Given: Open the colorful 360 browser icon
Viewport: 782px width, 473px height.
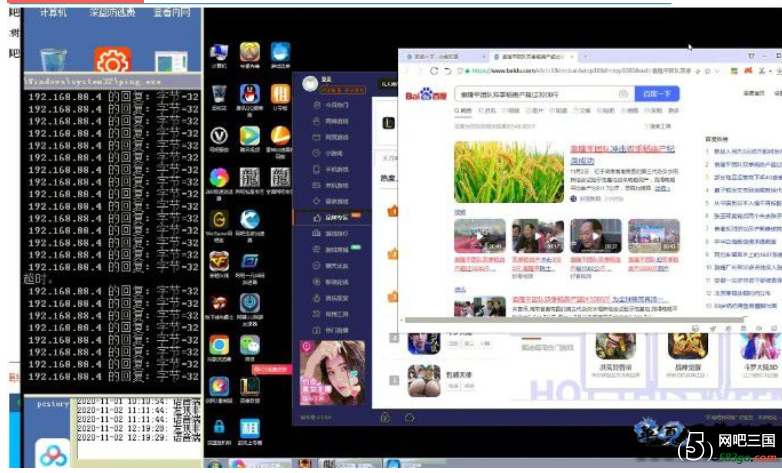Looking at the screenshot, I should click(x=219, y=177).
